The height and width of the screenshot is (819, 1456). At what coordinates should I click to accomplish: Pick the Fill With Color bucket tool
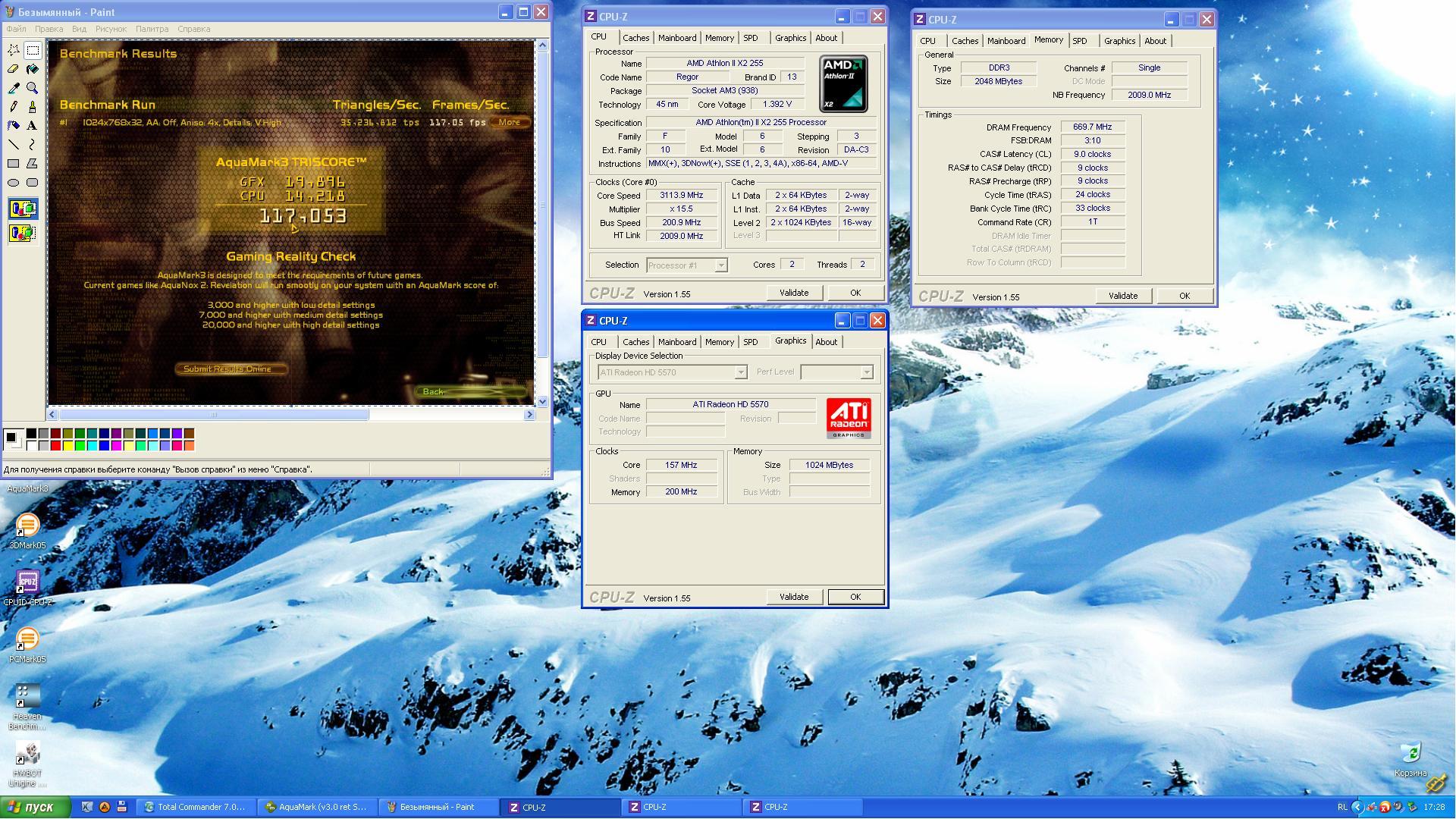pyautogui.click(x=33, y=69)
